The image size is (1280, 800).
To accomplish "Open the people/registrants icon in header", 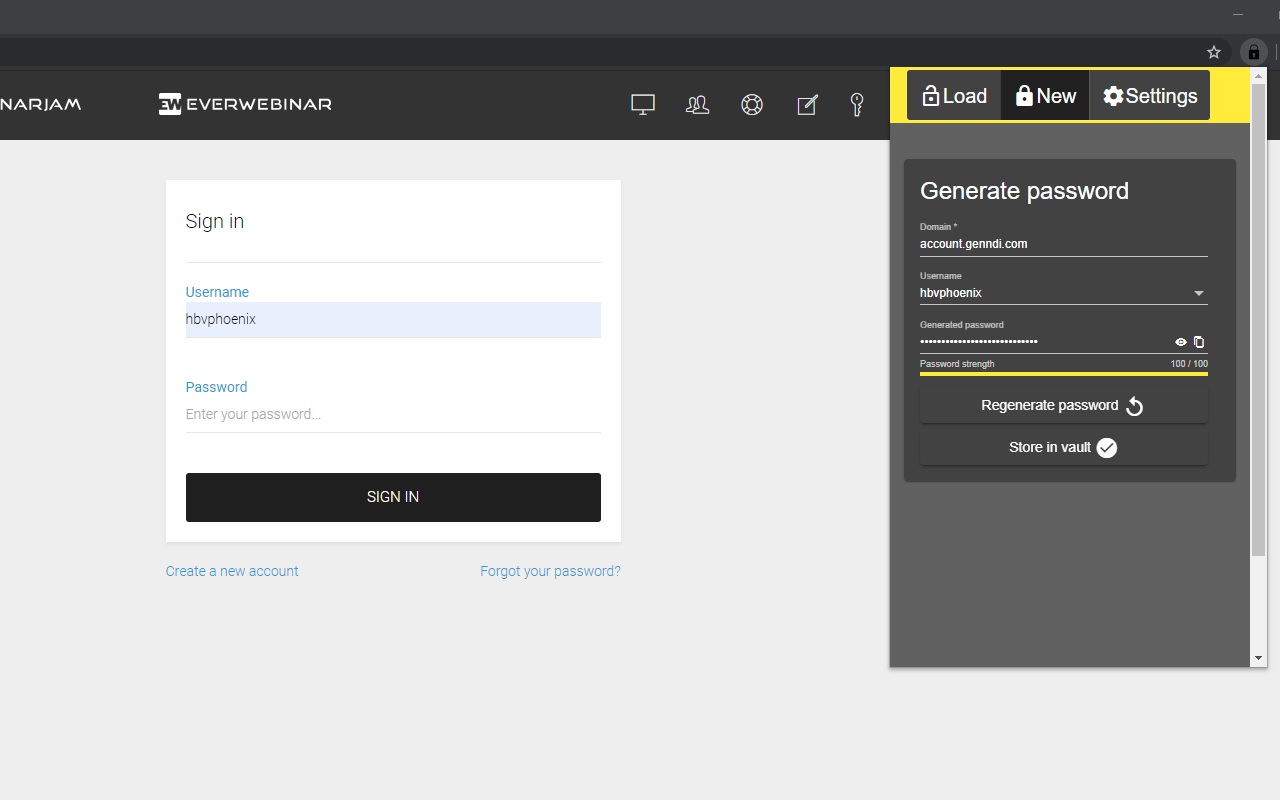I will coord(697,104).
